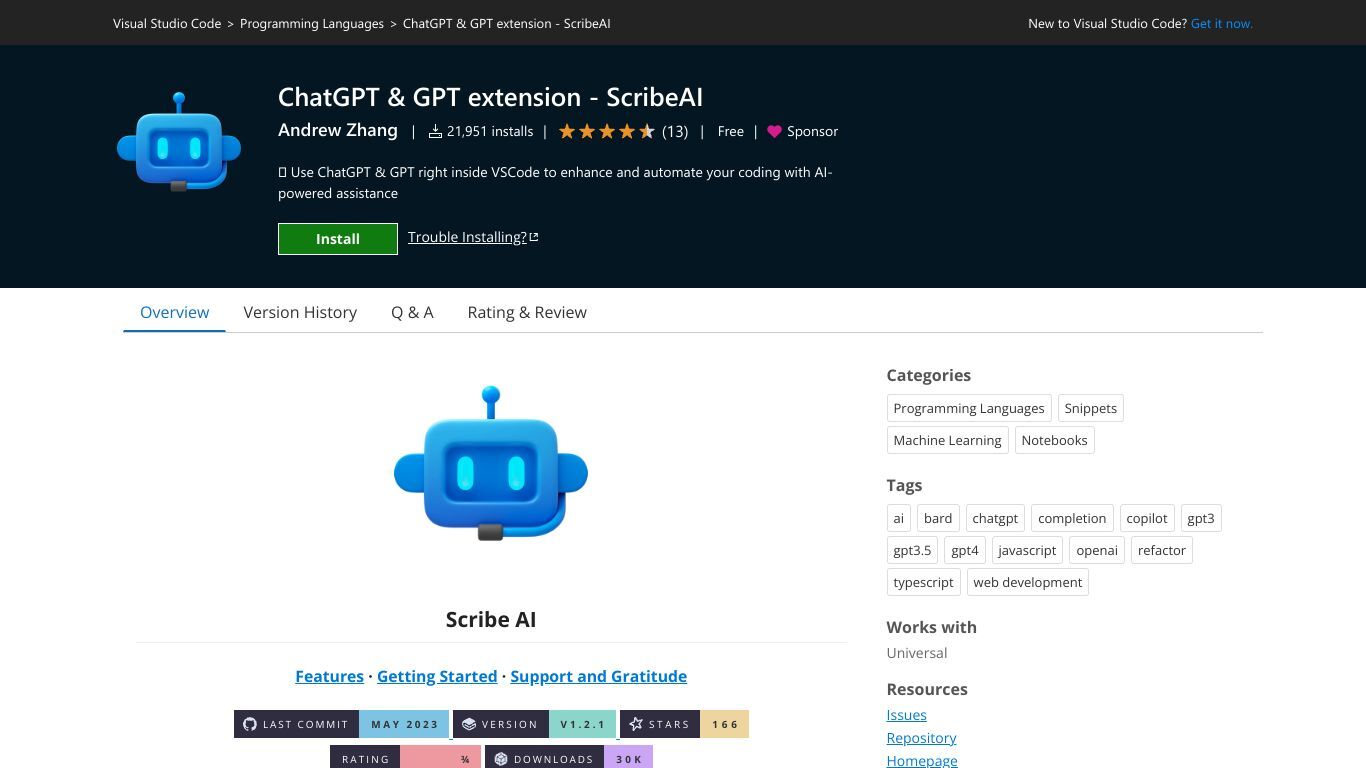Select the Programming Languages category
The image size is (1366, 768).
[x=969, y=408]
